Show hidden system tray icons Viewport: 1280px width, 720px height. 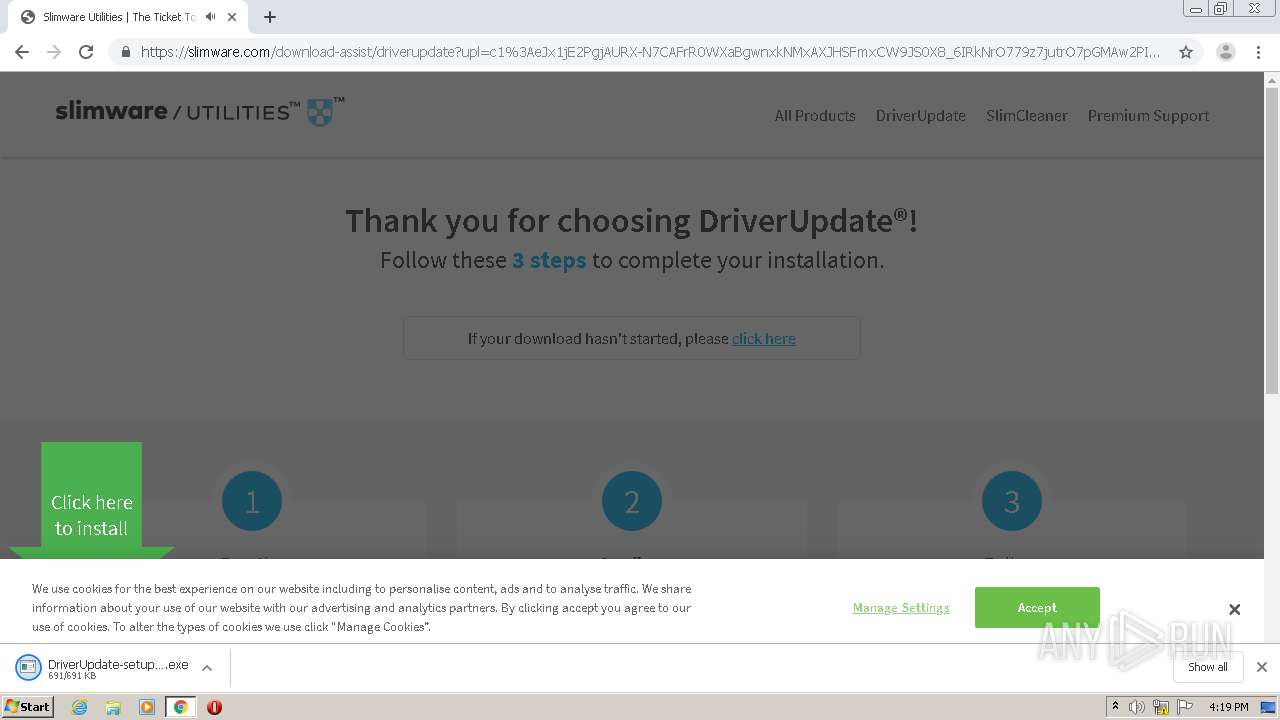(x=1115, y=707)
